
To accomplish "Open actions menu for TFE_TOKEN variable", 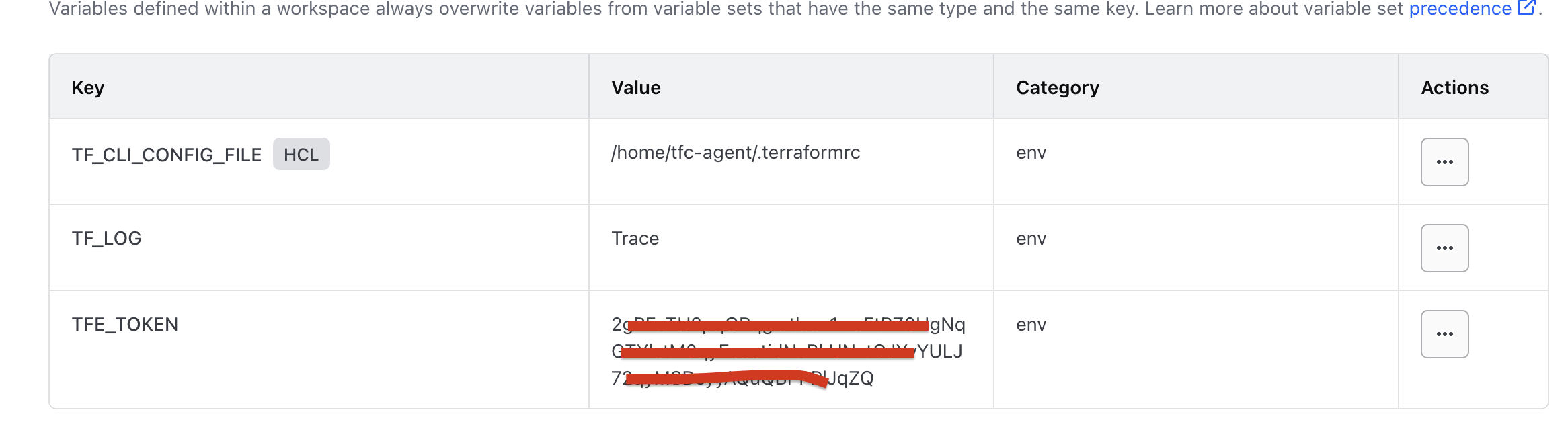I will pos(1444,334).
